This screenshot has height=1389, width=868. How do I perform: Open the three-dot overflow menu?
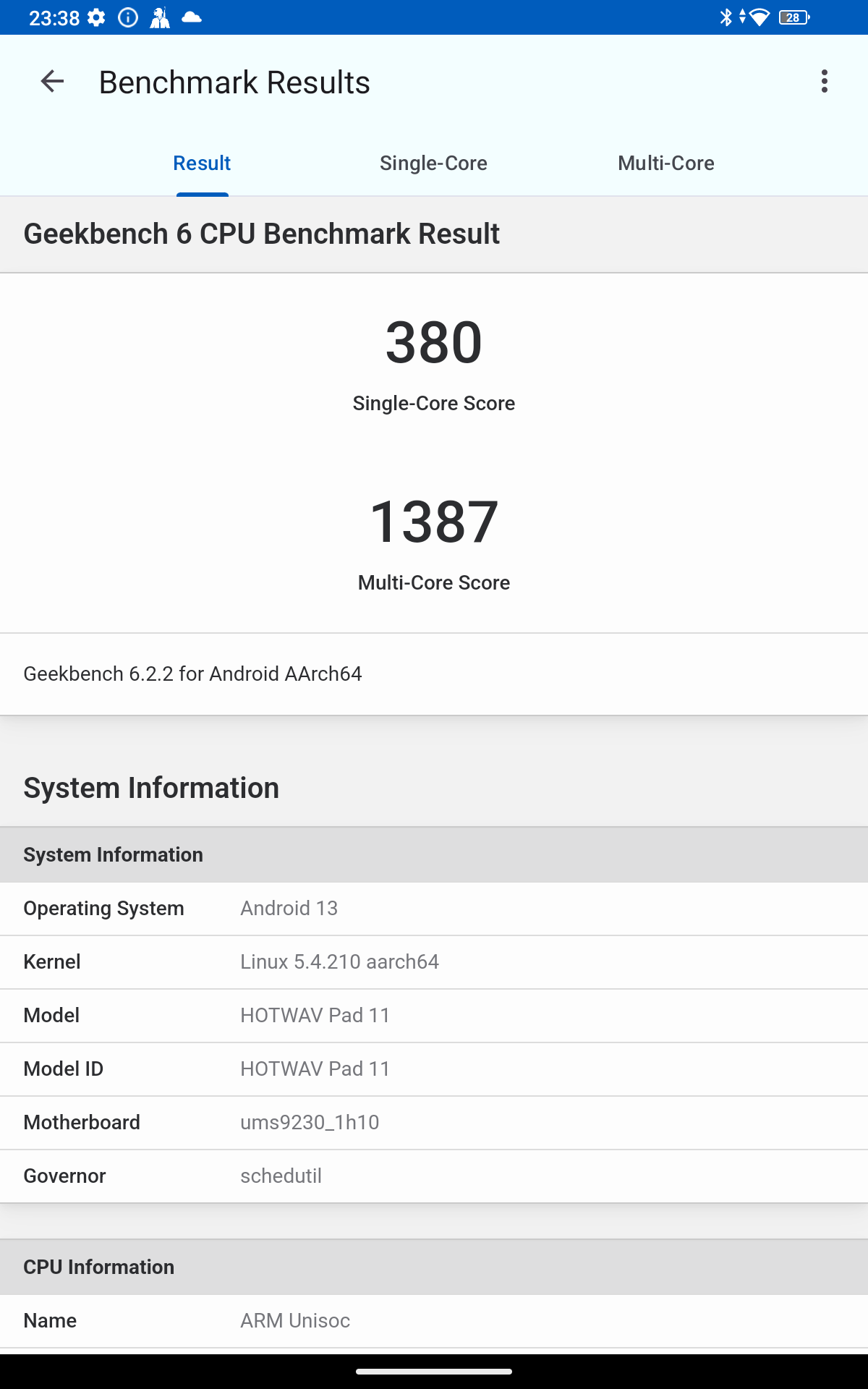click(x=824, y=82)
